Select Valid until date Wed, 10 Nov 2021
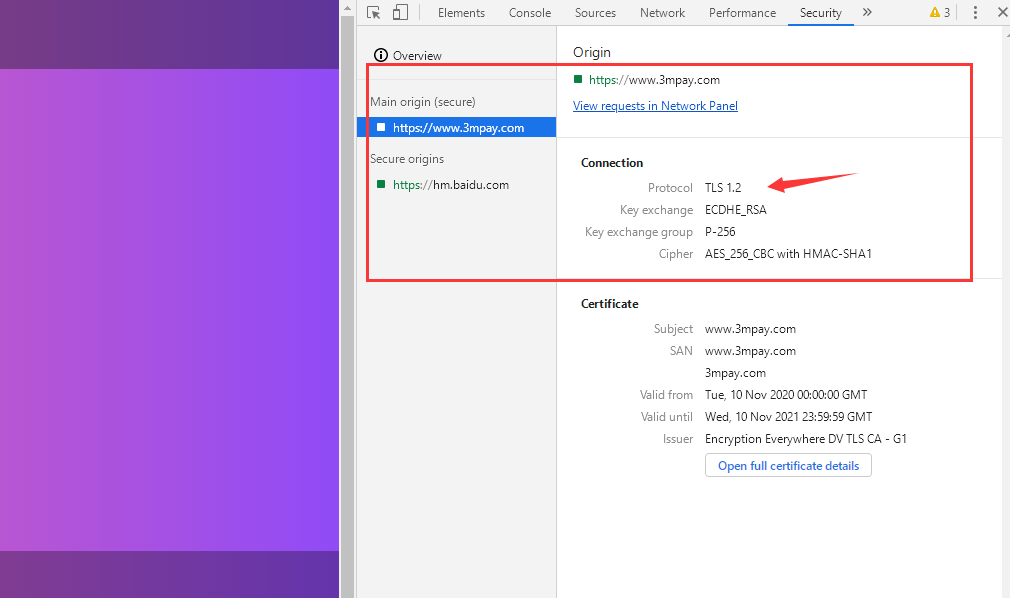Screen dimensions: 1010x598 tap(788, 416)
